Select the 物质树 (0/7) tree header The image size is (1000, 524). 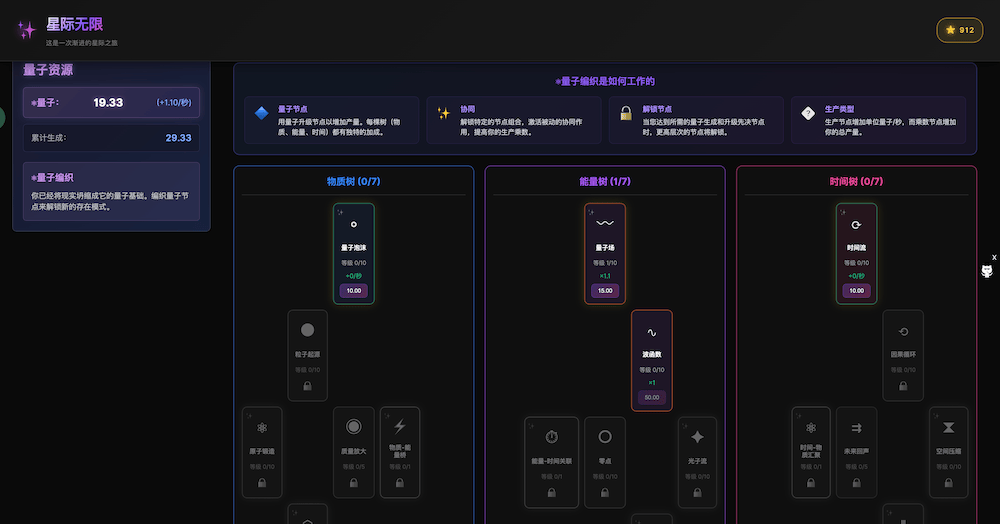point(353,182)
